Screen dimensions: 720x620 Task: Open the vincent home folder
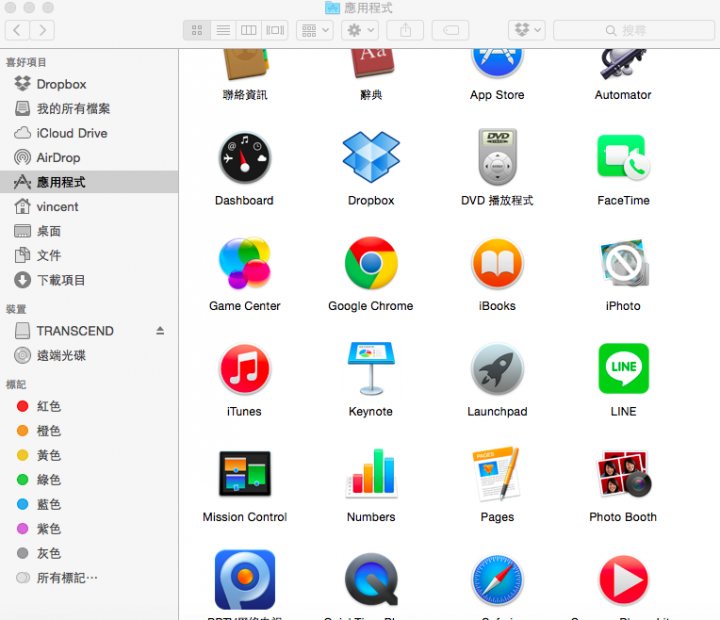click(x=89, y=207)
